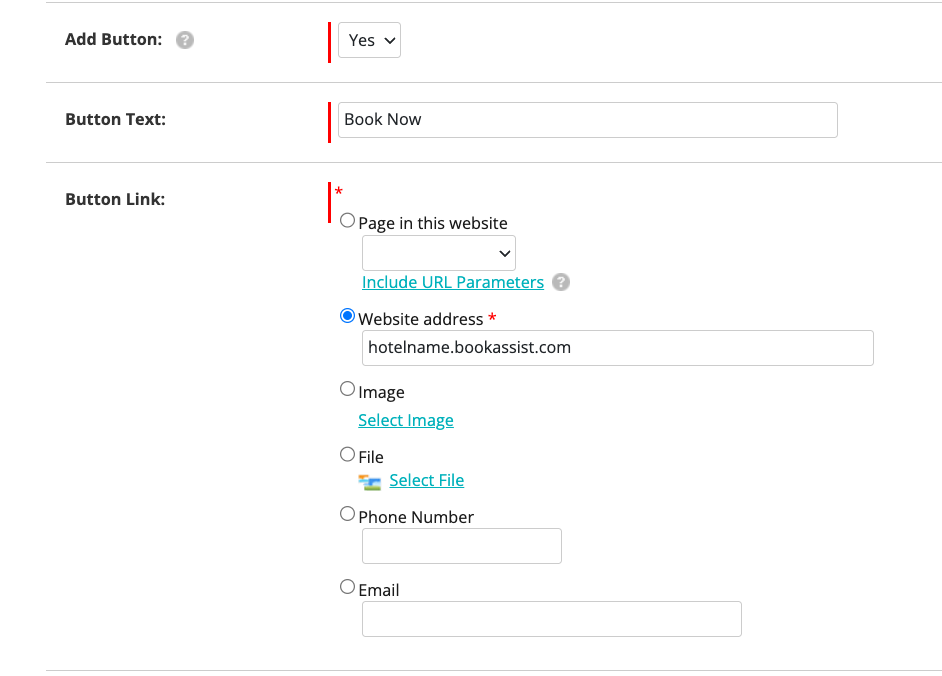Click the Page in this website label
942x676 pixels.
pyautogui.click(x=433, y=224)
